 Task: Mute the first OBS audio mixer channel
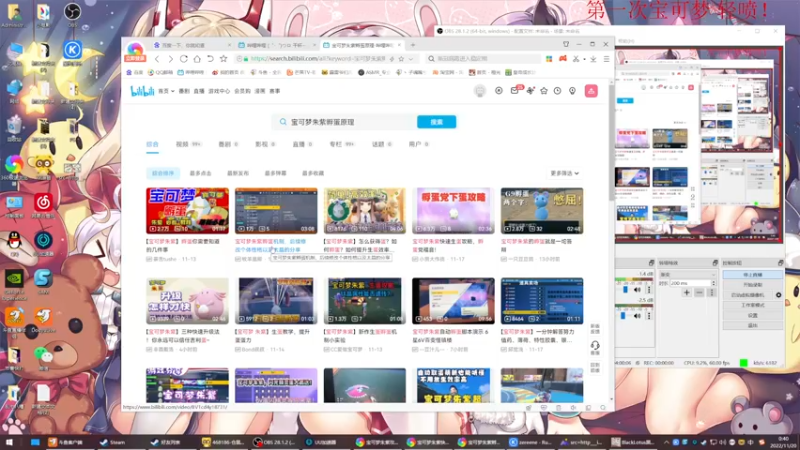tap(637, 290)
